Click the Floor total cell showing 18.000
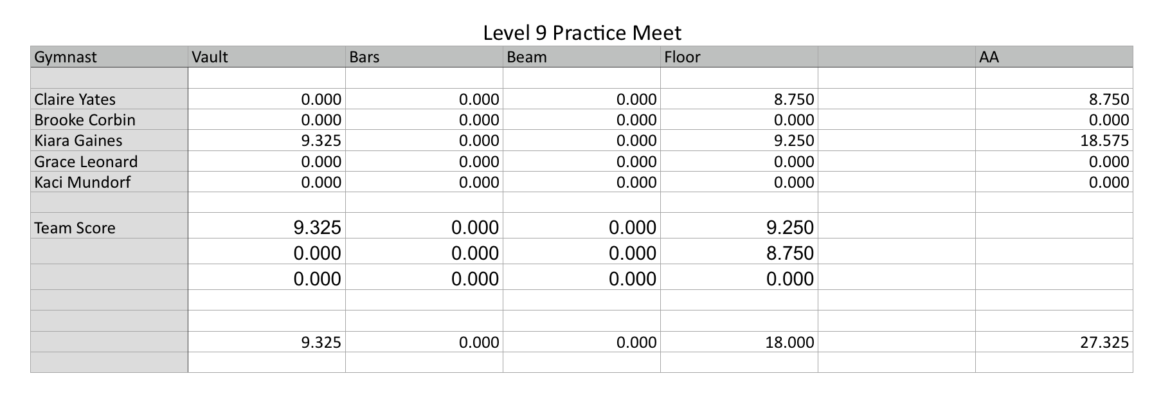This screenshot has height=414, width=1170. [738, 342]
